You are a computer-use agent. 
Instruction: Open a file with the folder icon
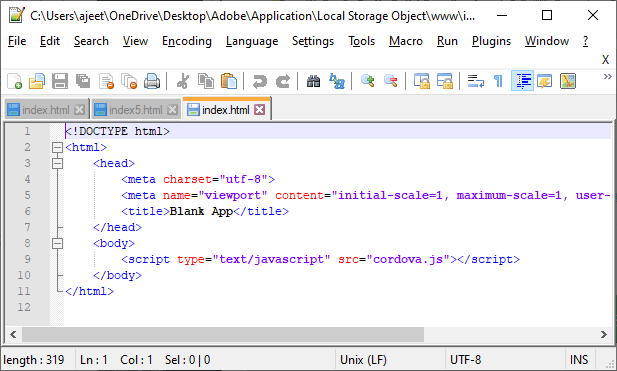point(37,81)
